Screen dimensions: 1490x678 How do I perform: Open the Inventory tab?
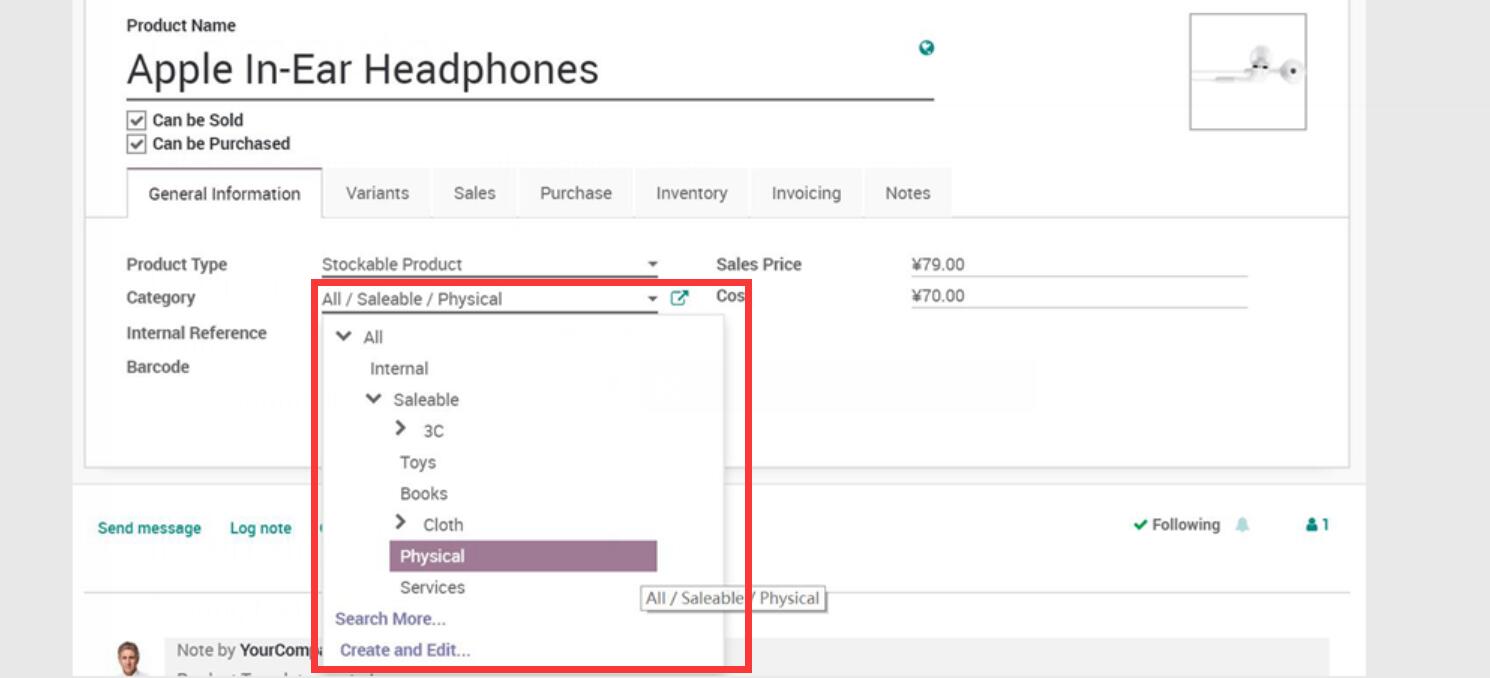coord(691,194)
